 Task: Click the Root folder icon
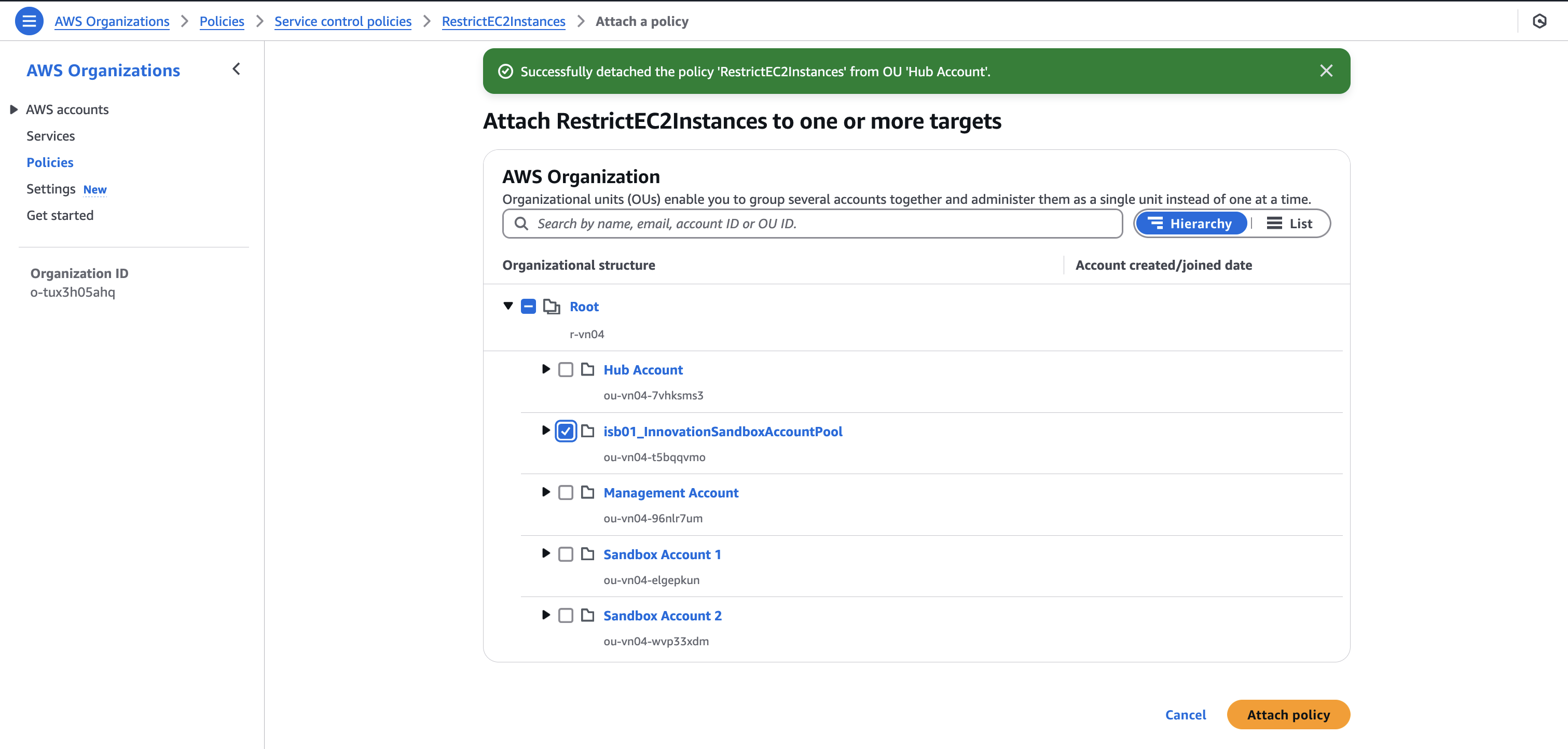pos(552,307)
